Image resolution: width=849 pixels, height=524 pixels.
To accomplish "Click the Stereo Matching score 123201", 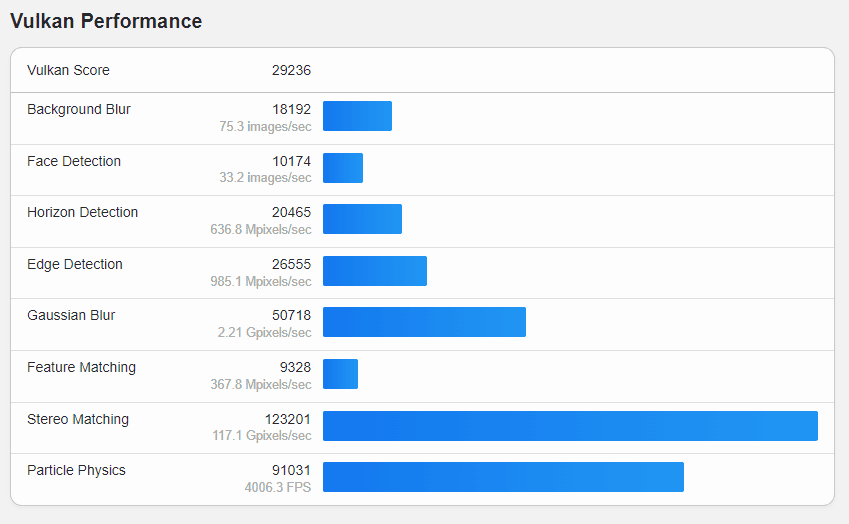I will tap(288, 419).
